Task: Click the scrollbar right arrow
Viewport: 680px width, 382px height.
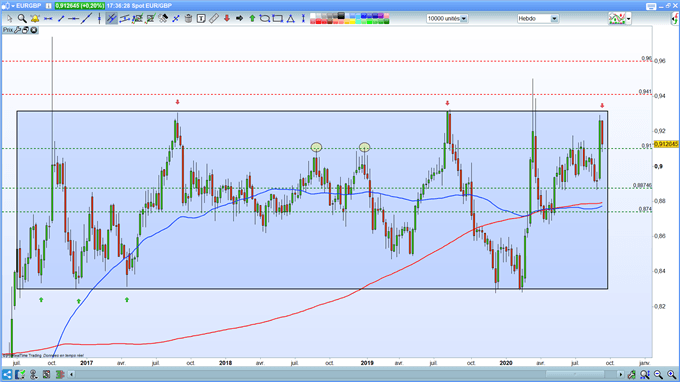Action: [621, 374]
